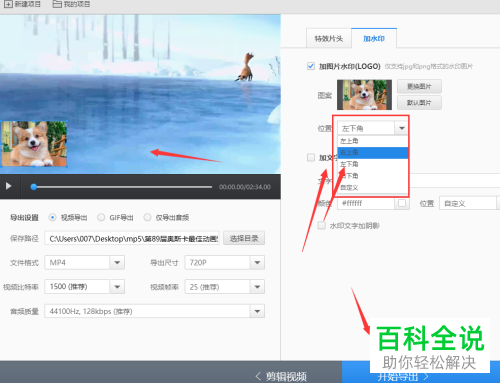Image resolution: width=500 pixels, height=383 pixels.
Task: Play the video preview
Action: (9, 186)
